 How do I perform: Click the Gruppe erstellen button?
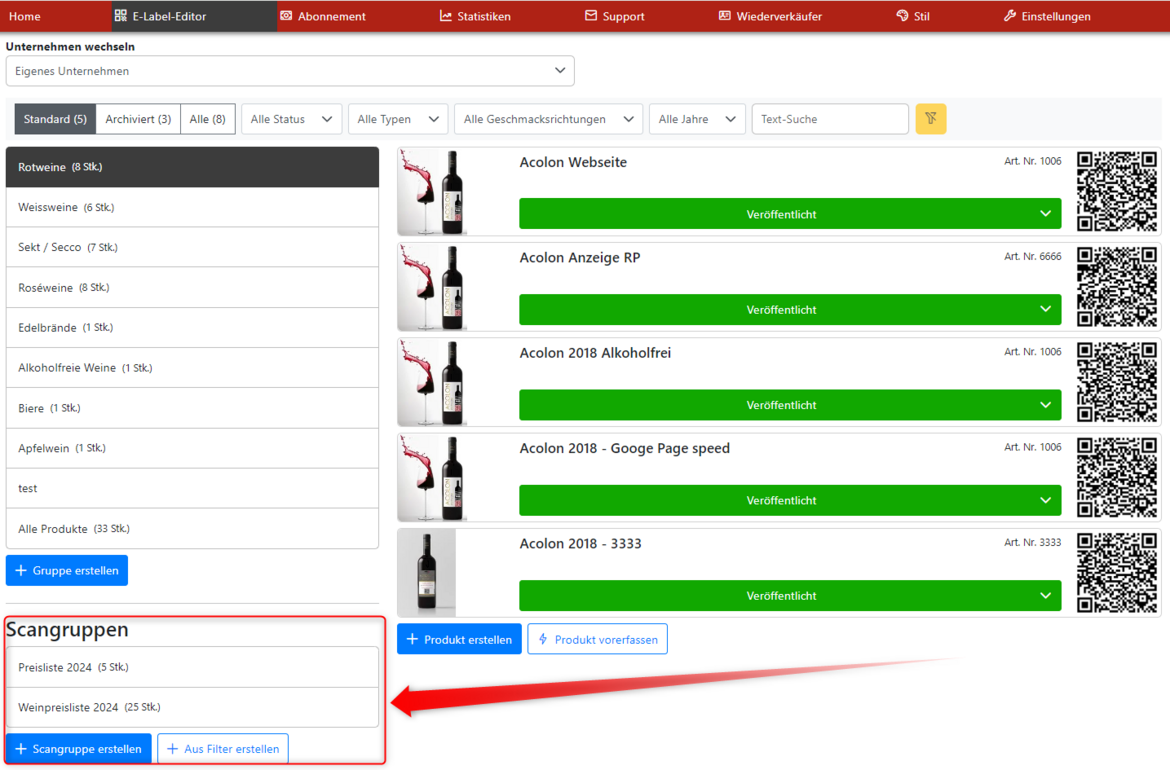coord(67,571)
